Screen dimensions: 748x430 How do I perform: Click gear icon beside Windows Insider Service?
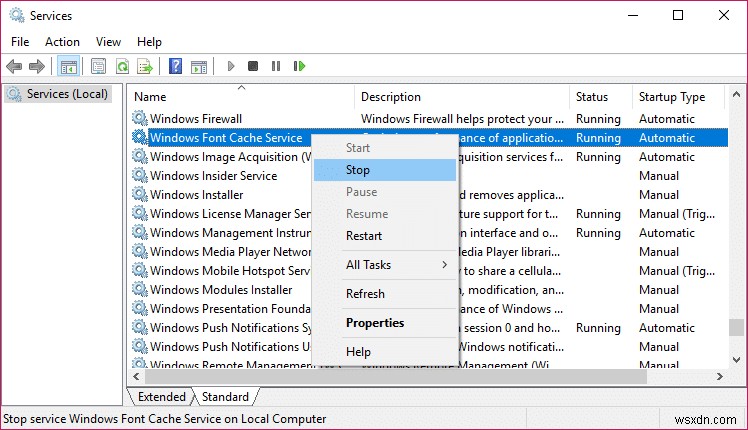pos(140,175)
